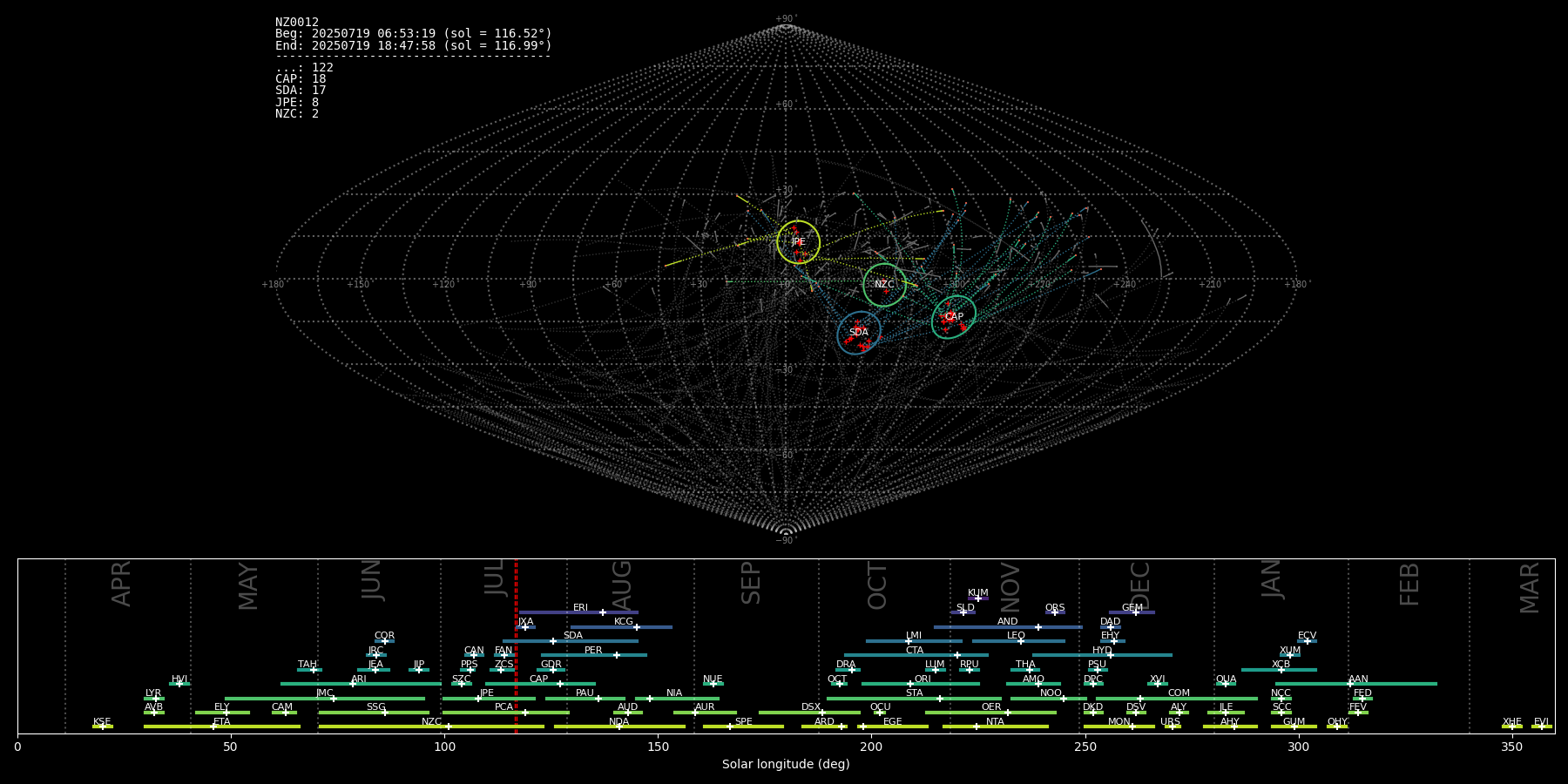The image size is (1568, 784).
Task: Click the ERI shower bar in the timeline
Action: (578, 612)
